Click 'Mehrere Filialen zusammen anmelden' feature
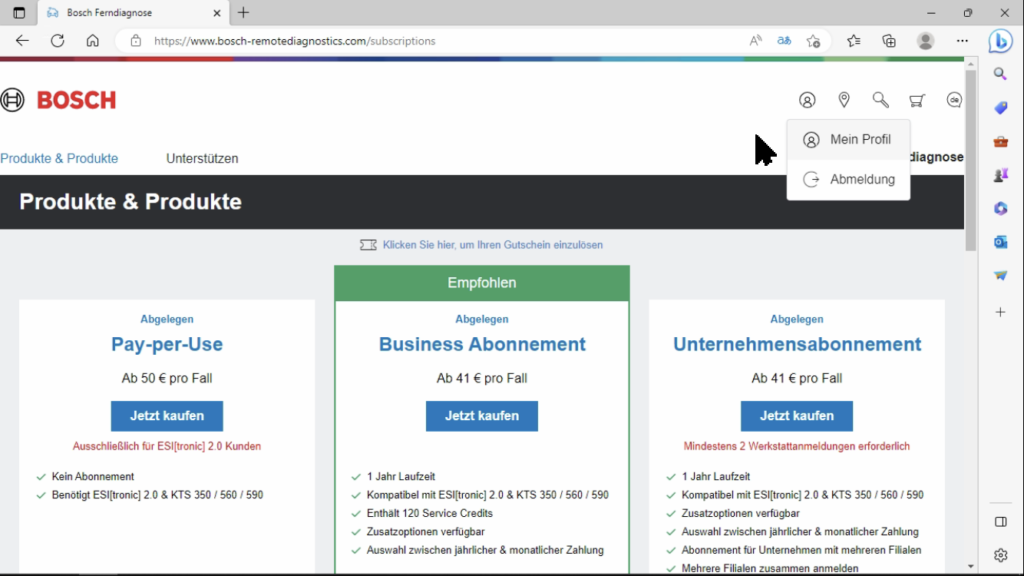This screenshot has height=576, width=1024. tap(770, 568)
